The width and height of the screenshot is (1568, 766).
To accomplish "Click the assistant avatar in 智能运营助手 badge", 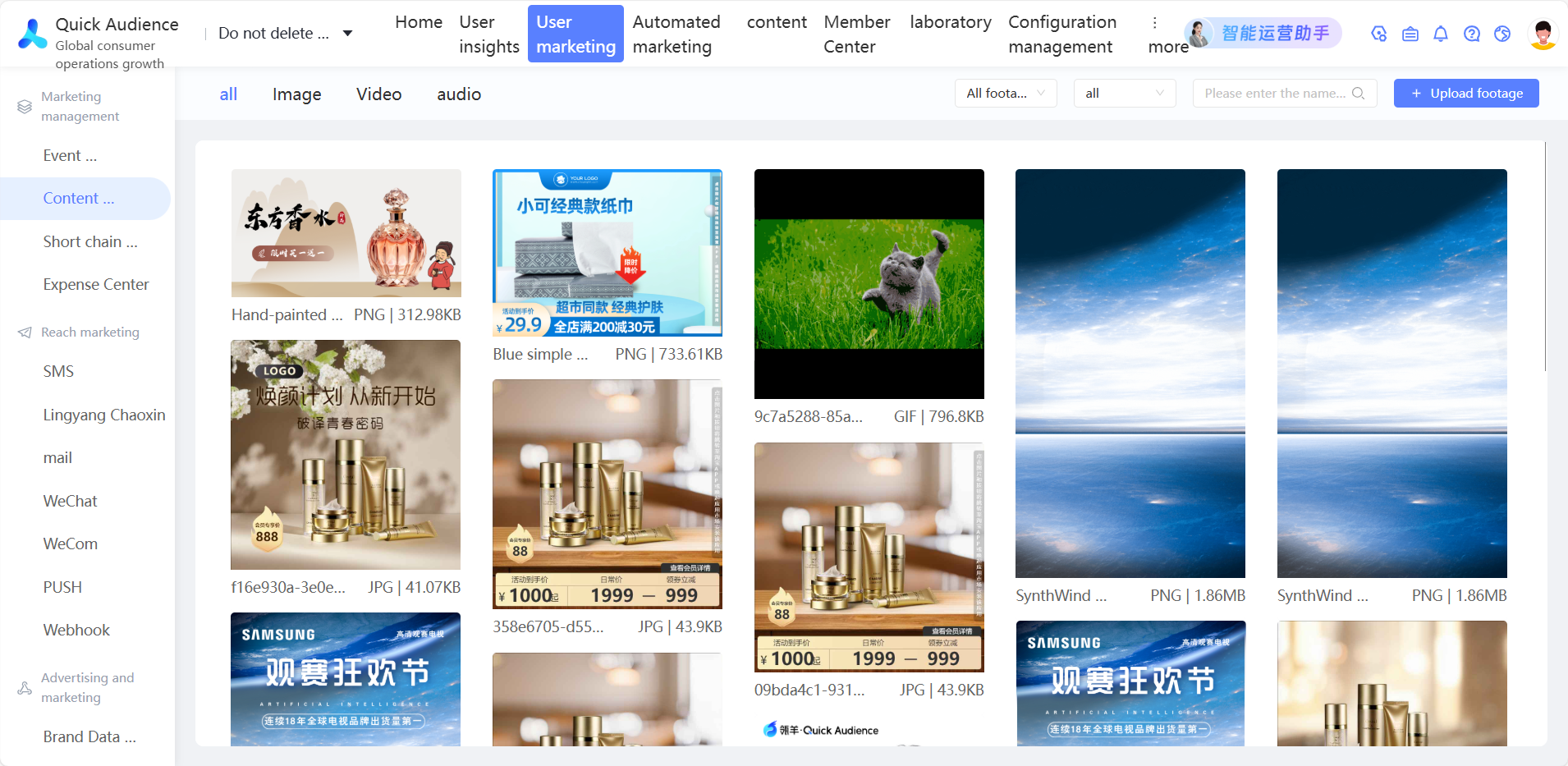I will pyautogui.click(x=1199, y=34).
